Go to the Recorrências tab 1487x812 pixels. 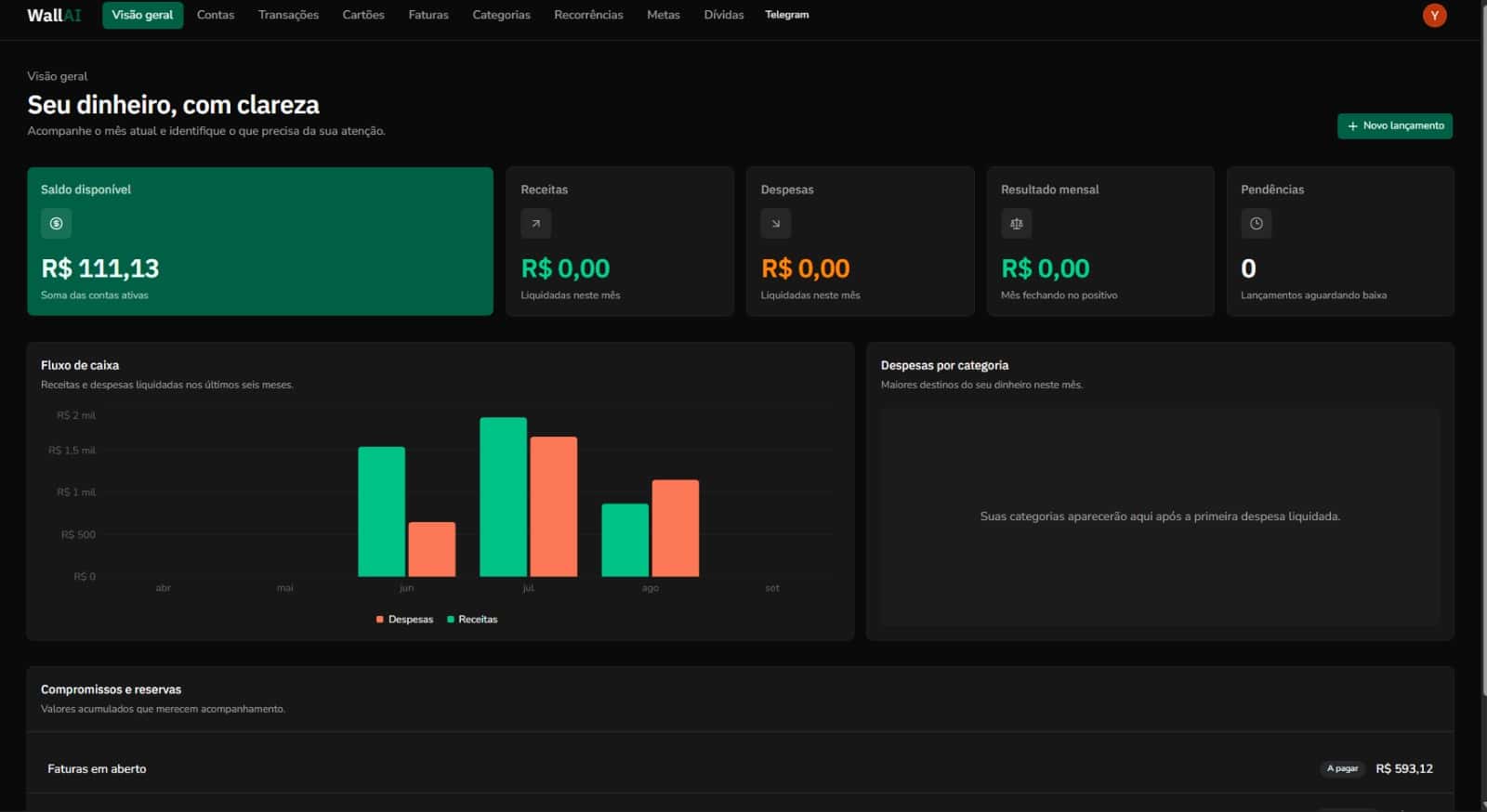[x=588, y=15]
